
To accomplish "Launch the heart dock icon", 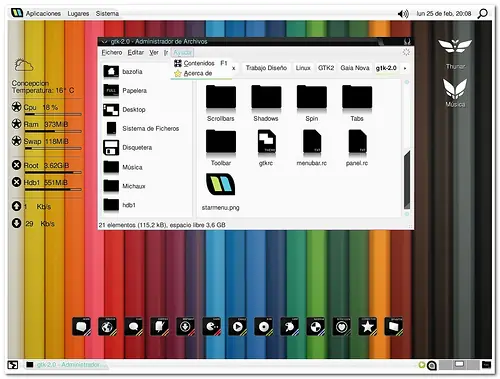I will tap(342, 327).
